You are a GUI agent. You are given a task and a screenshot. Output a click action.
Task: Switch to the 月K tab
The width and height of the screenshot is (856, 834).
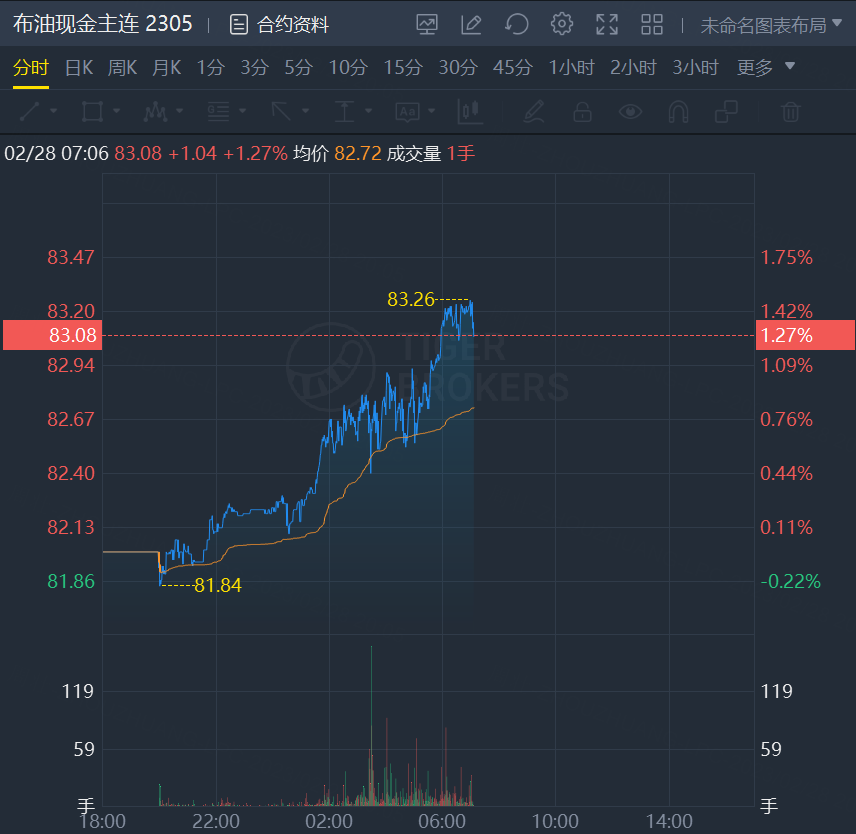[167, 68]
